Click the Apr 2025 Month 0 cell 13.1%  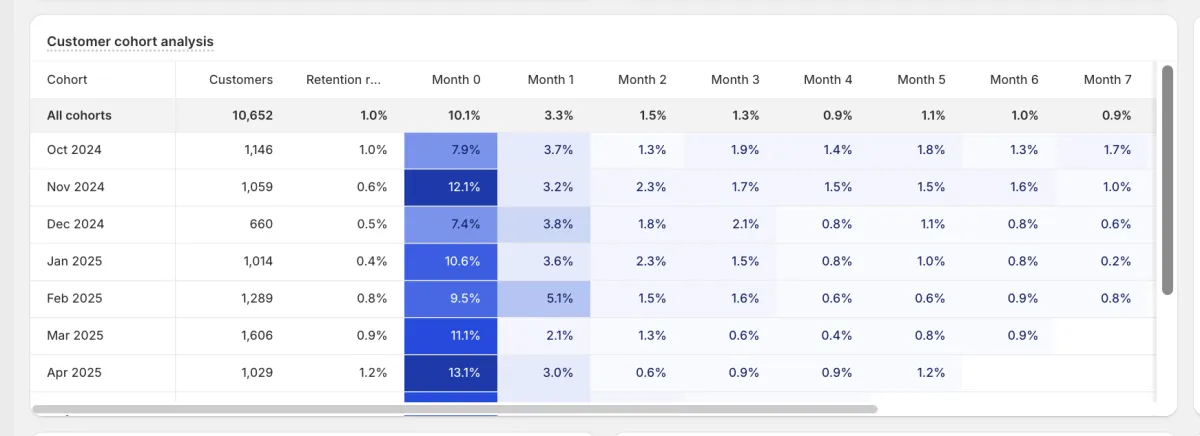(451, 373)
